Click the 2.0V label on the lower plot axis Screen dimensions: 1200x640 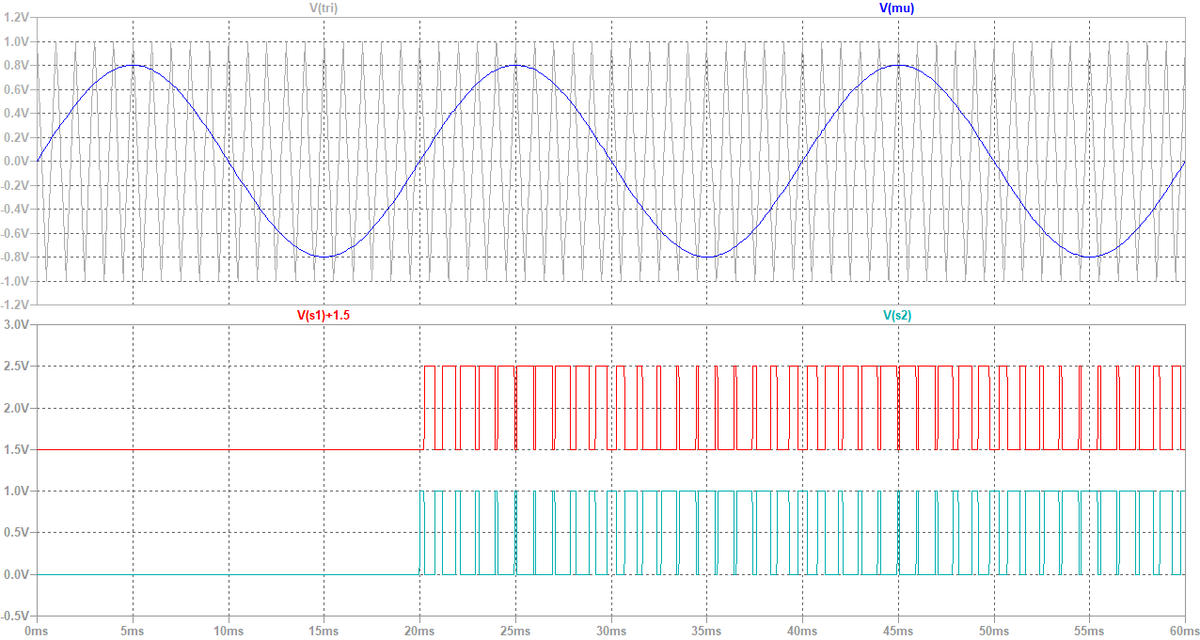(17, 408)
